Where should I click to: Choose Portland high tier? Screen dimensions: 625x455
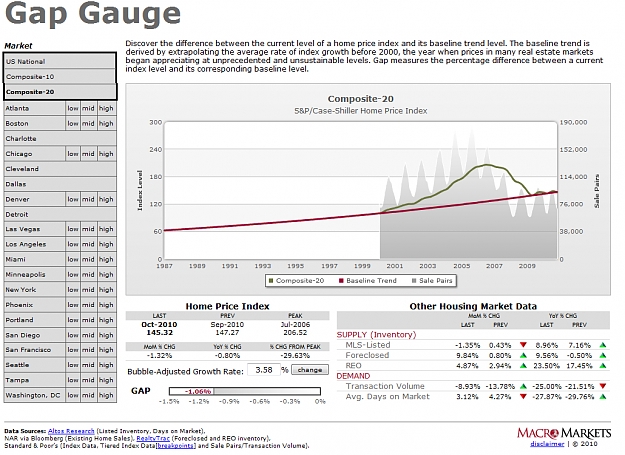[106, 320]
